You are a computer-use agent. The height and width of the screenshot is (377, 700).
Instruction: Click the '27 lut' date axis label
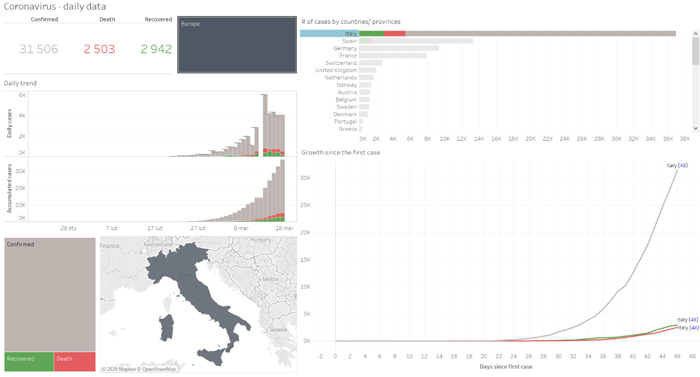(198, 228)
